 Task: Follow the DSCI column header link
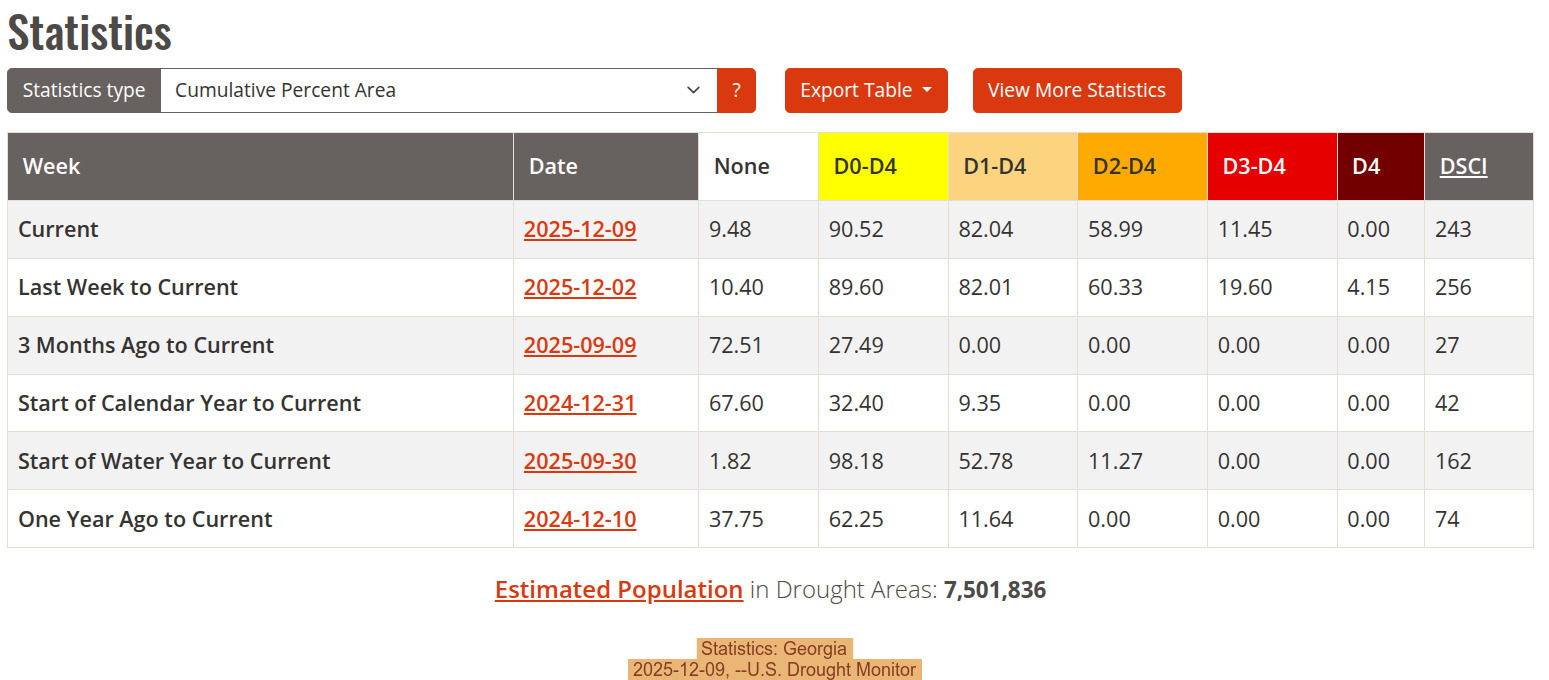tap(1463, 166)
